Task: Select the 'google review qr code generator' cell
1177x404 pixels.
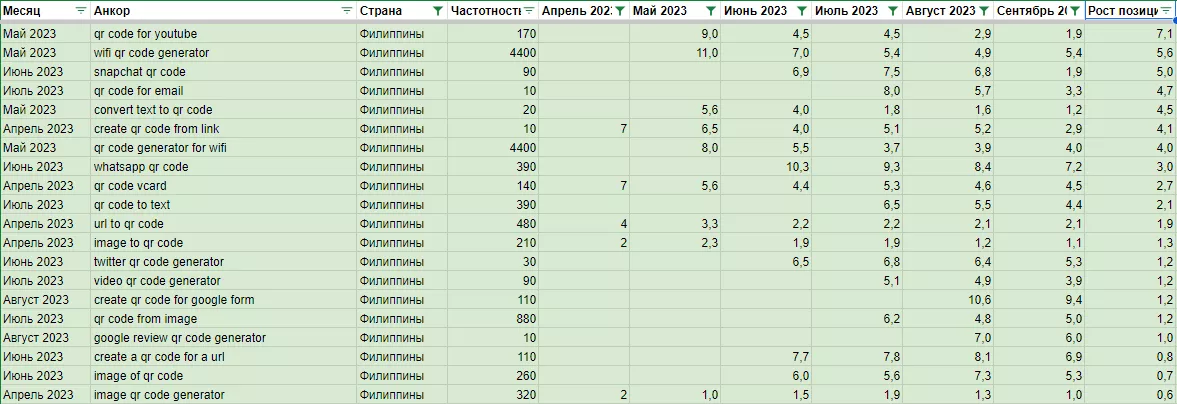Action: point(224,338)
